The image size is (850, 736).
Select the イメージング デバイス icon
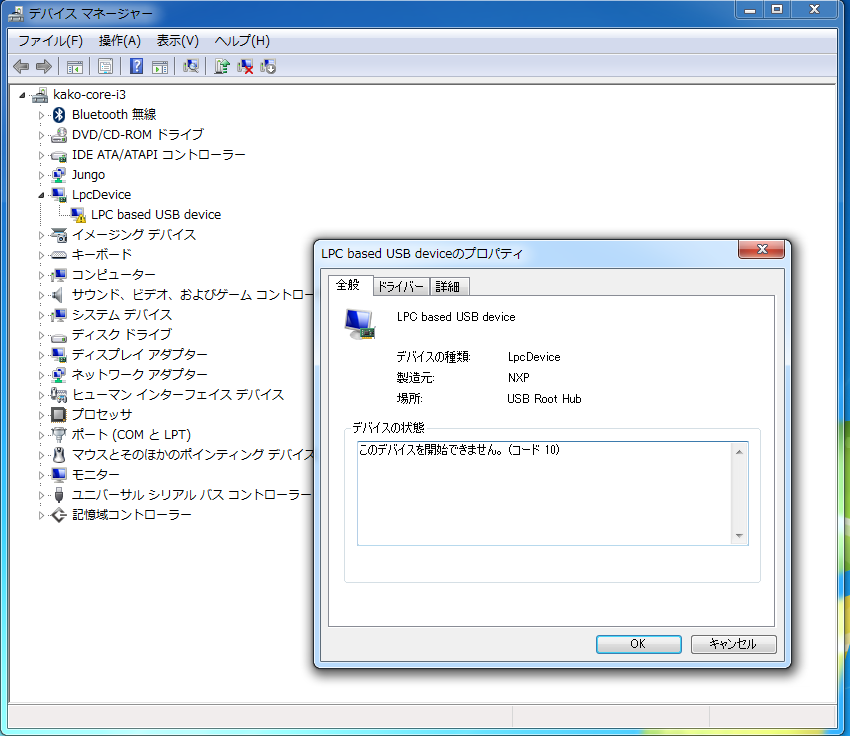(x=59, y=235)
